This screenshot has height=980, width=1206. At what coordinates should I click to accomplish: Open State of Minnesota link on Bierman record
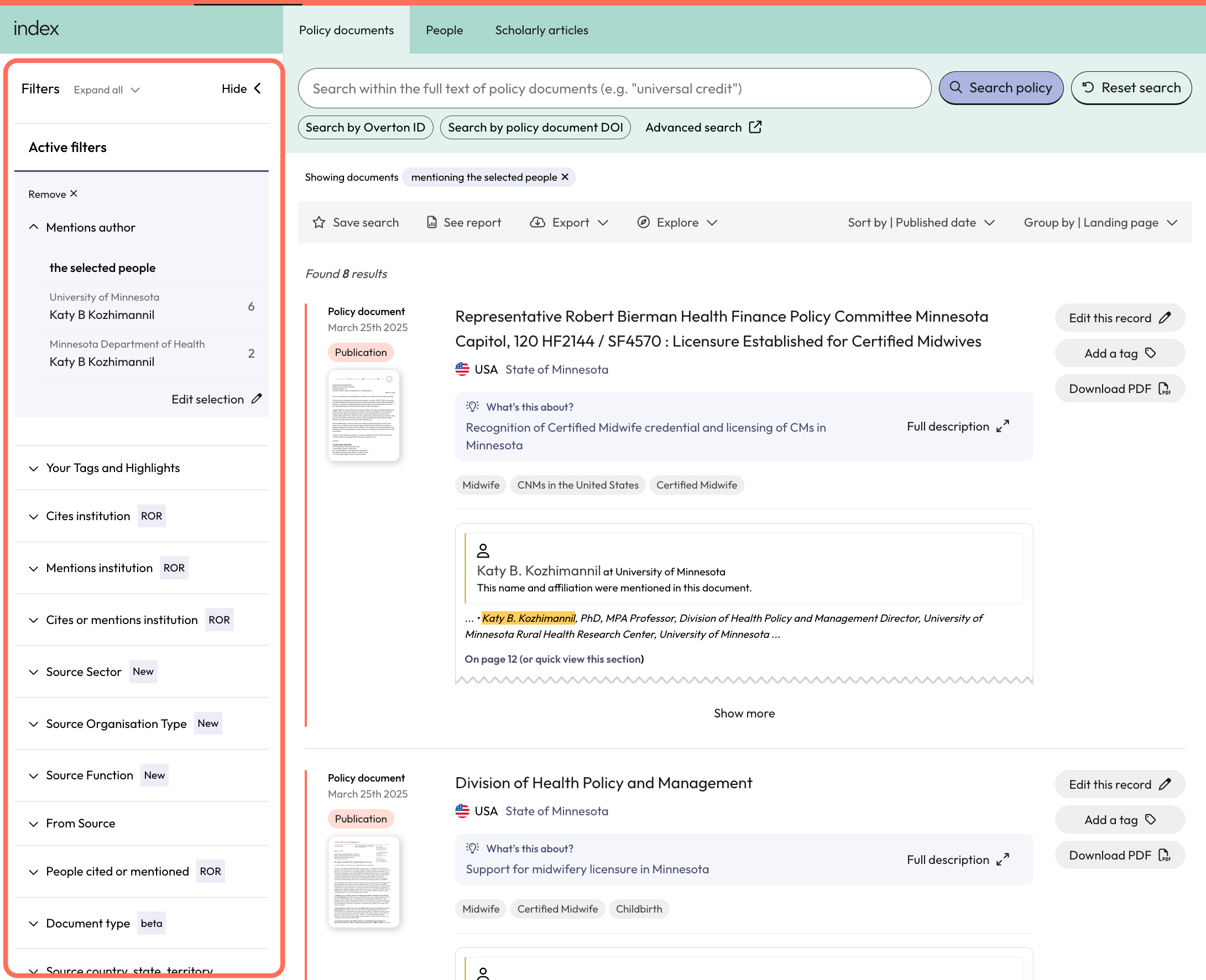(557, 369)
